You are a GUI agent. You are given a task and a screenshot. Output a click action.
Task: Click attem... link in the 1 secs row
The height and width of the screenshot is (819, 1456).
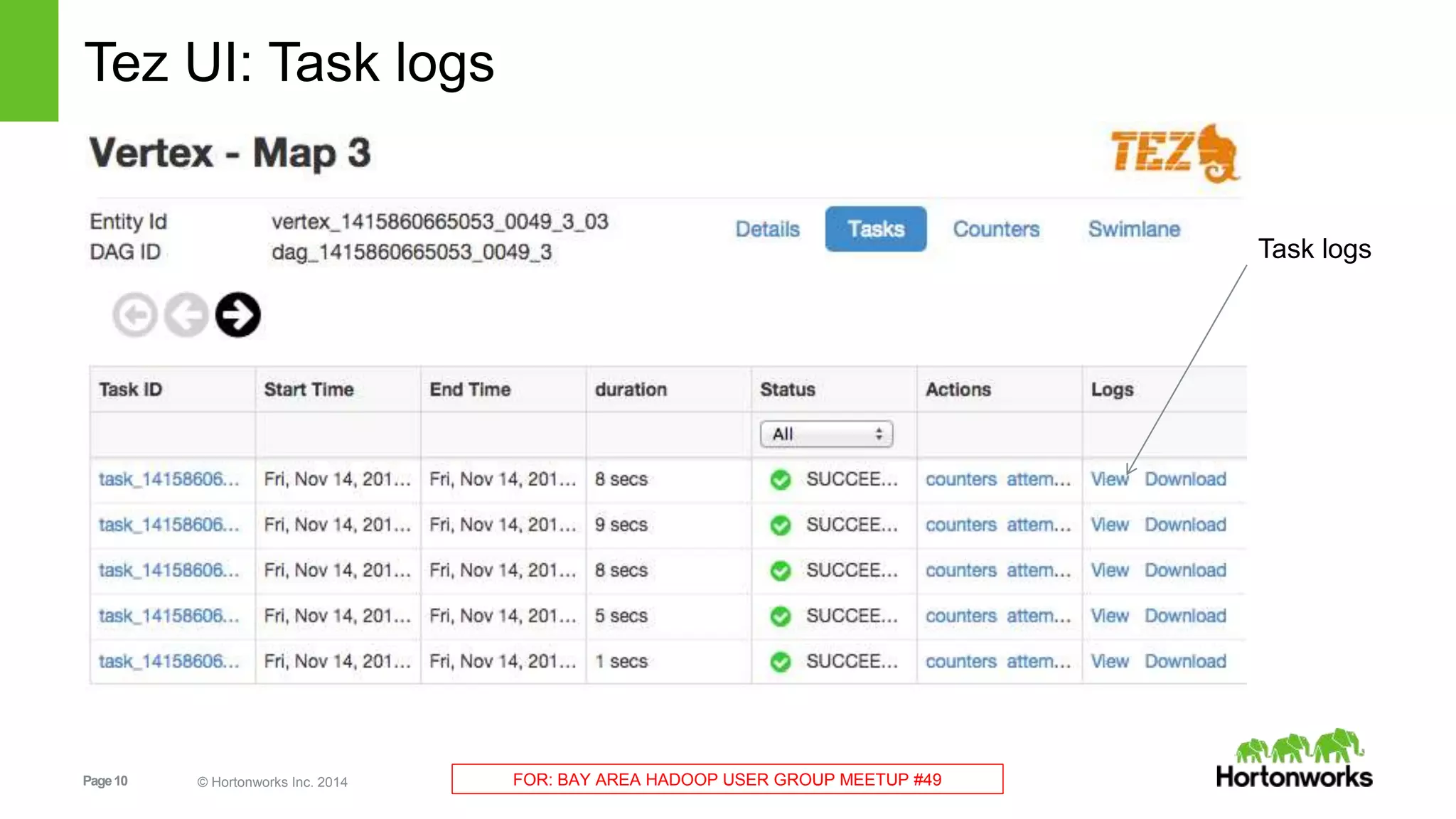click(1039, 661)
